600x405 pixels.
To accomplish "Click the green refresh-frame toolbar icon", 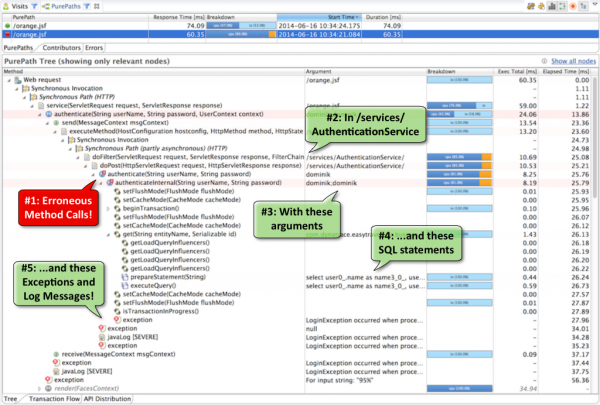I will (562, 6).
